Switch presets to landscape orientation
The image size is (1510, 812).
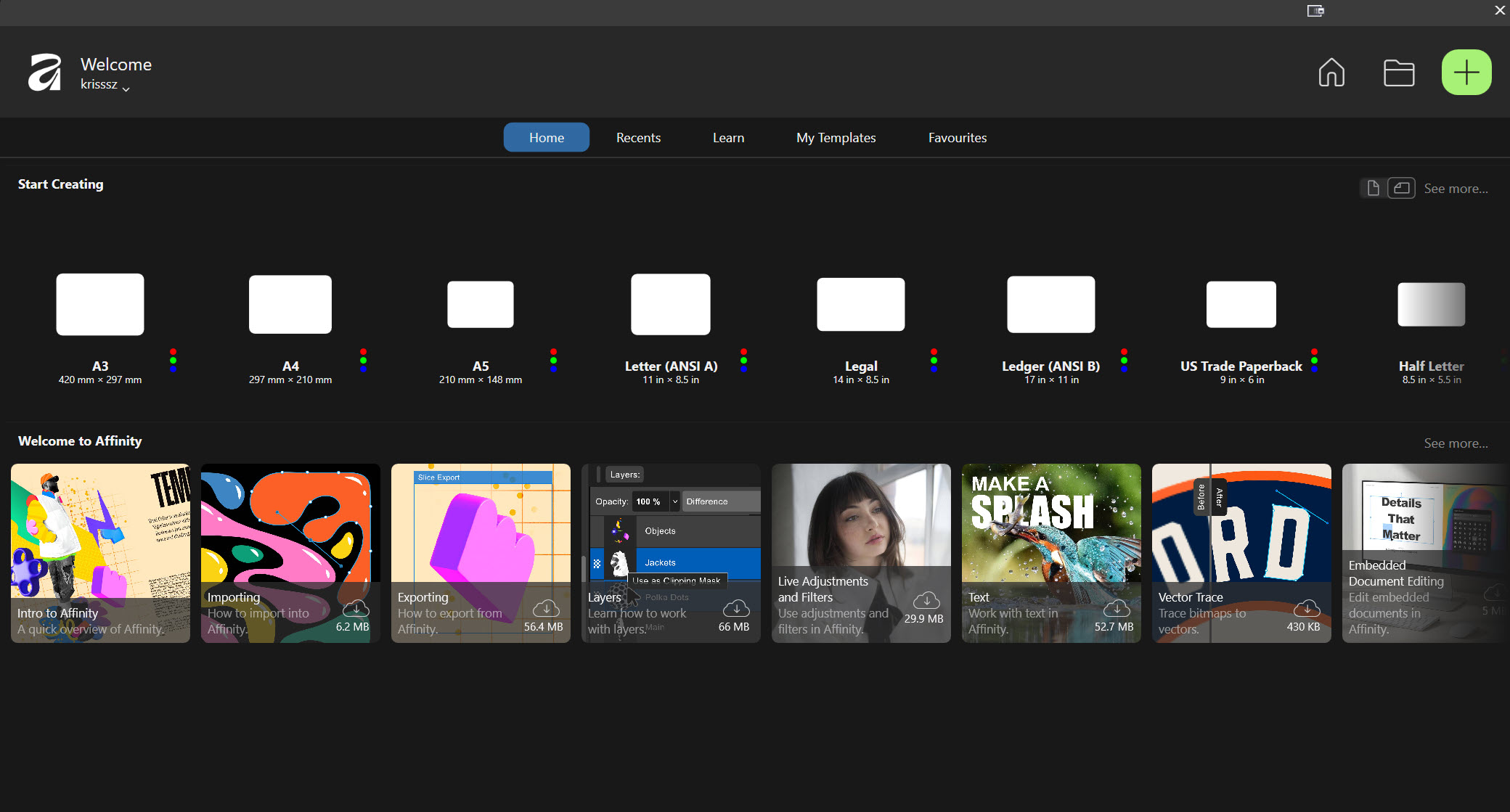1402,188
